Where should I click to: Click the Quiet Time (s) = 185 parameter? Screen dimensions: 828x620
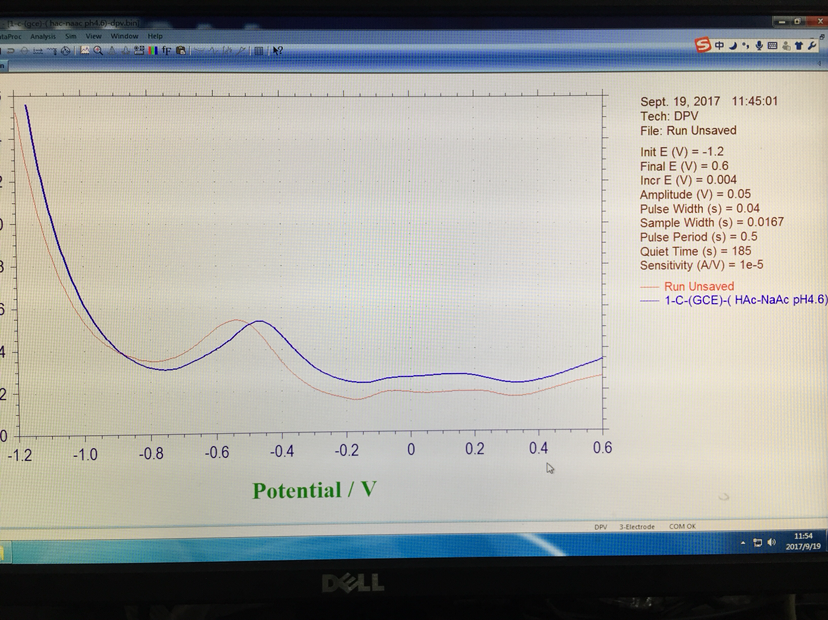[695, 251]
